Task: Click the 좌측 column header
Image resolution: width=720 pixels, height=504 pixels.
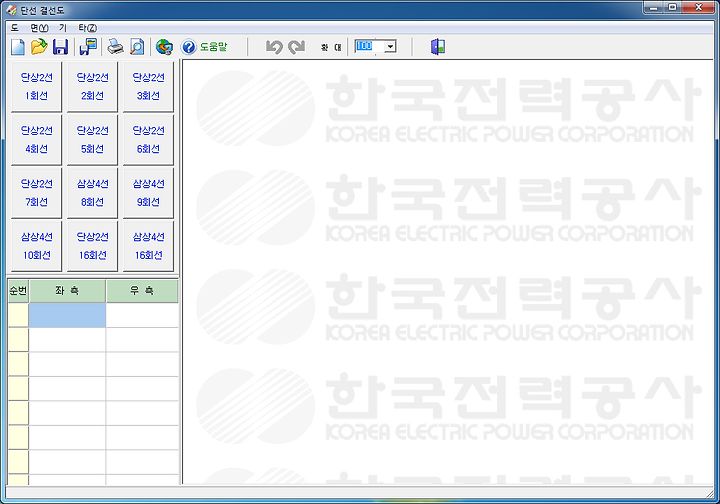Action: pos(68,291)
